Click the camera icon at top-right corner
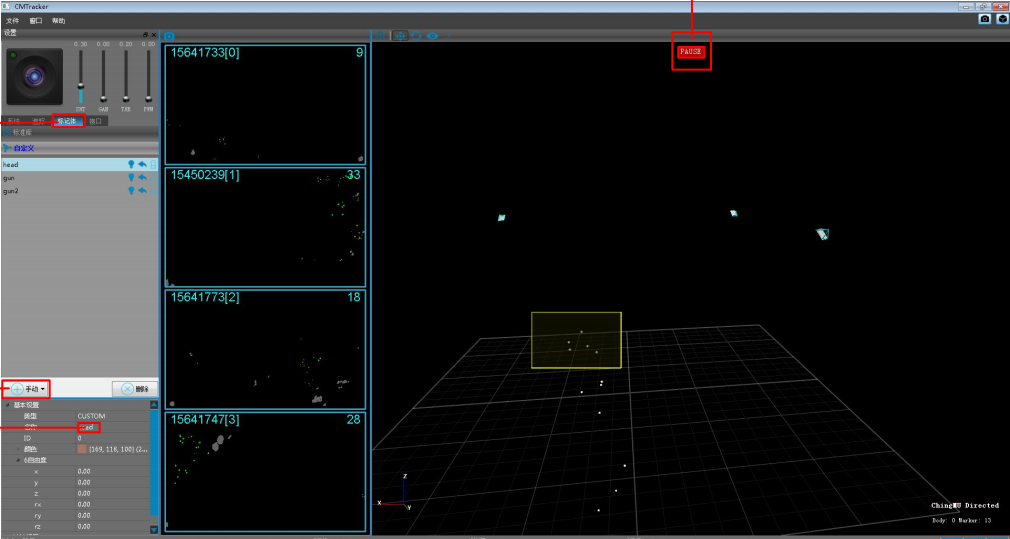This screenshot has height=539, width=1010. pos(985,19)
